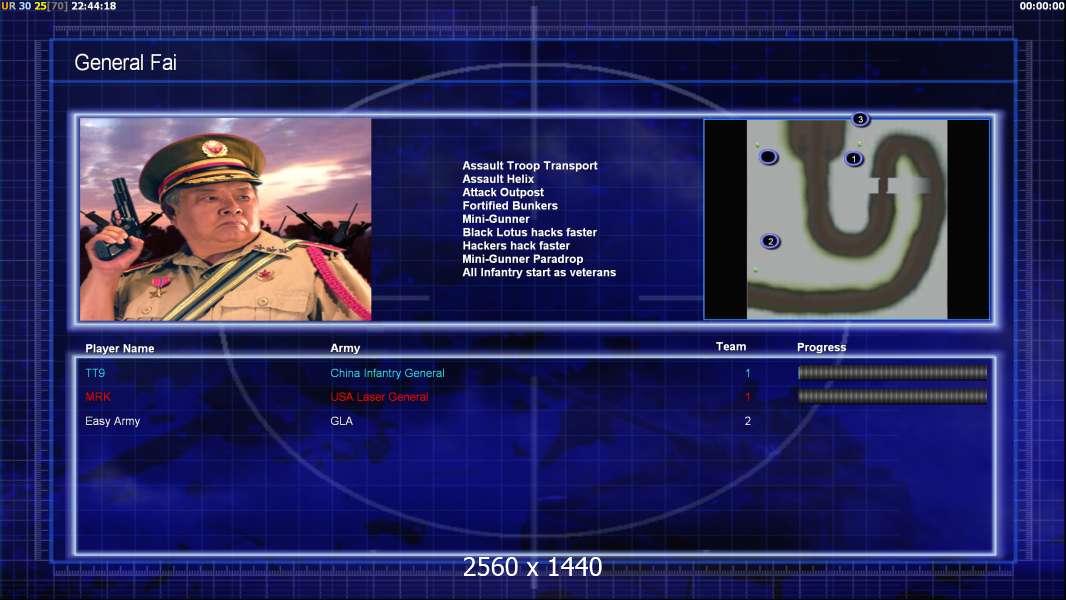Screen dimensions: 1066x600
Task: Click the Army column header
Action: tap(345, 348)
